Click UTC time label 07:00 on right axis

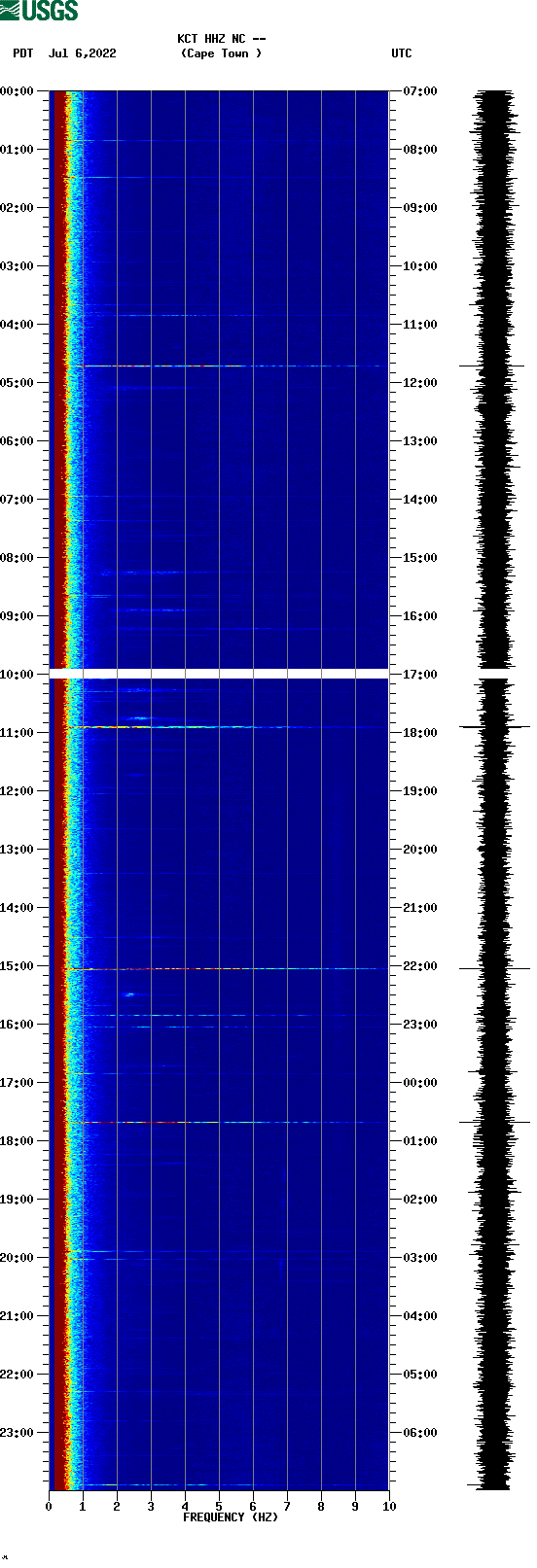420,91
